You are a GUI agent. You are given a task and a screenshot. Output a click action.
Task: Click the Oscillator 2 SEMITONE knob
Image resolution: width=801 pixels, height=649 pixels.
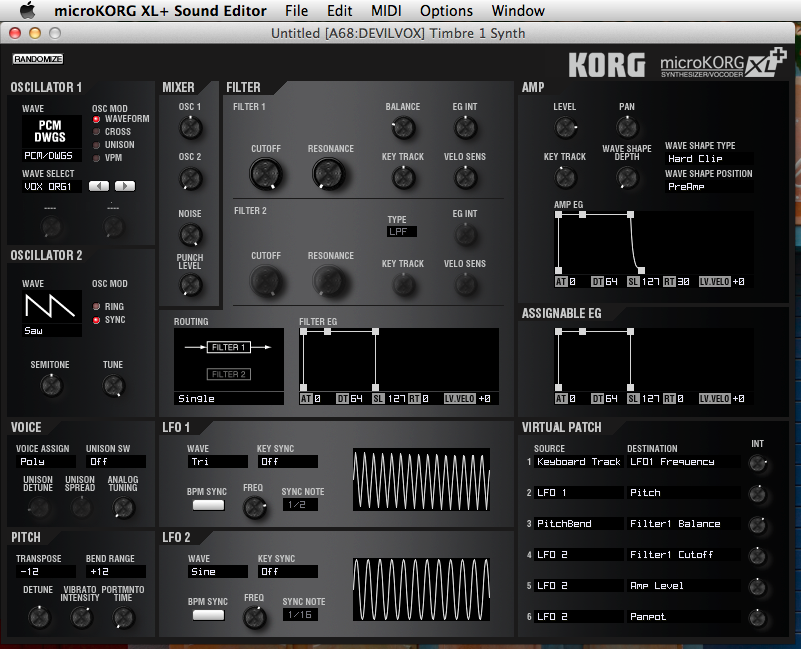[51, 386]
